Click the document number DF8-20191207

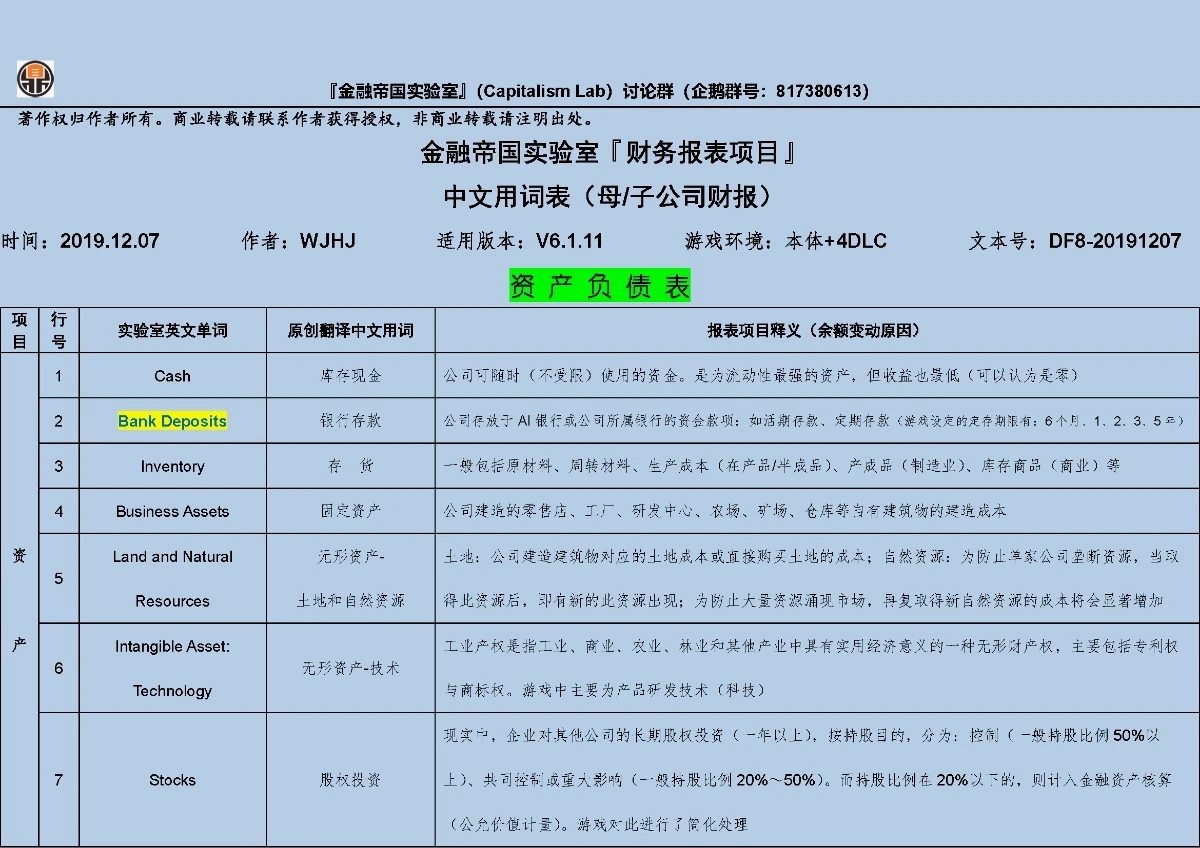[x=1115, y=241]
